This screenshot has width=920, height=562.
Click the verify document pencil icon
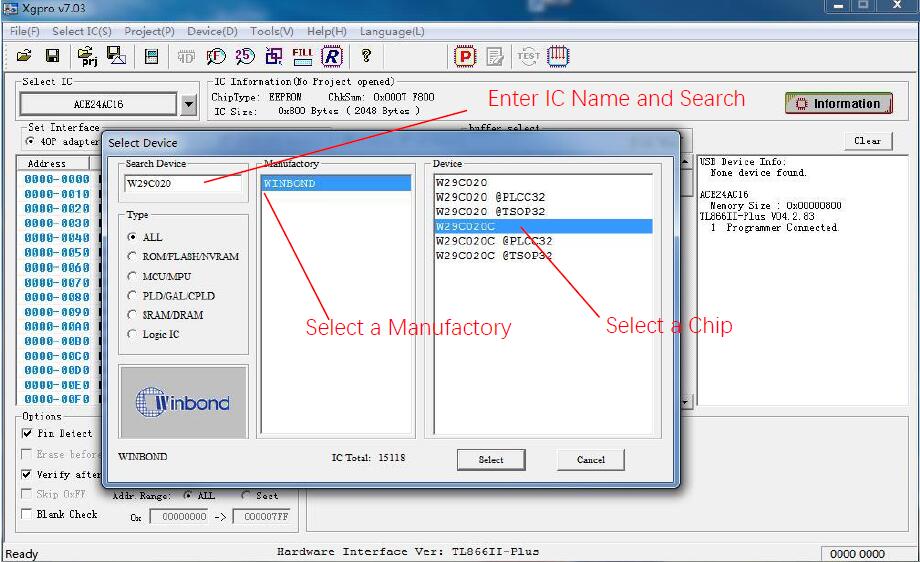495,56
